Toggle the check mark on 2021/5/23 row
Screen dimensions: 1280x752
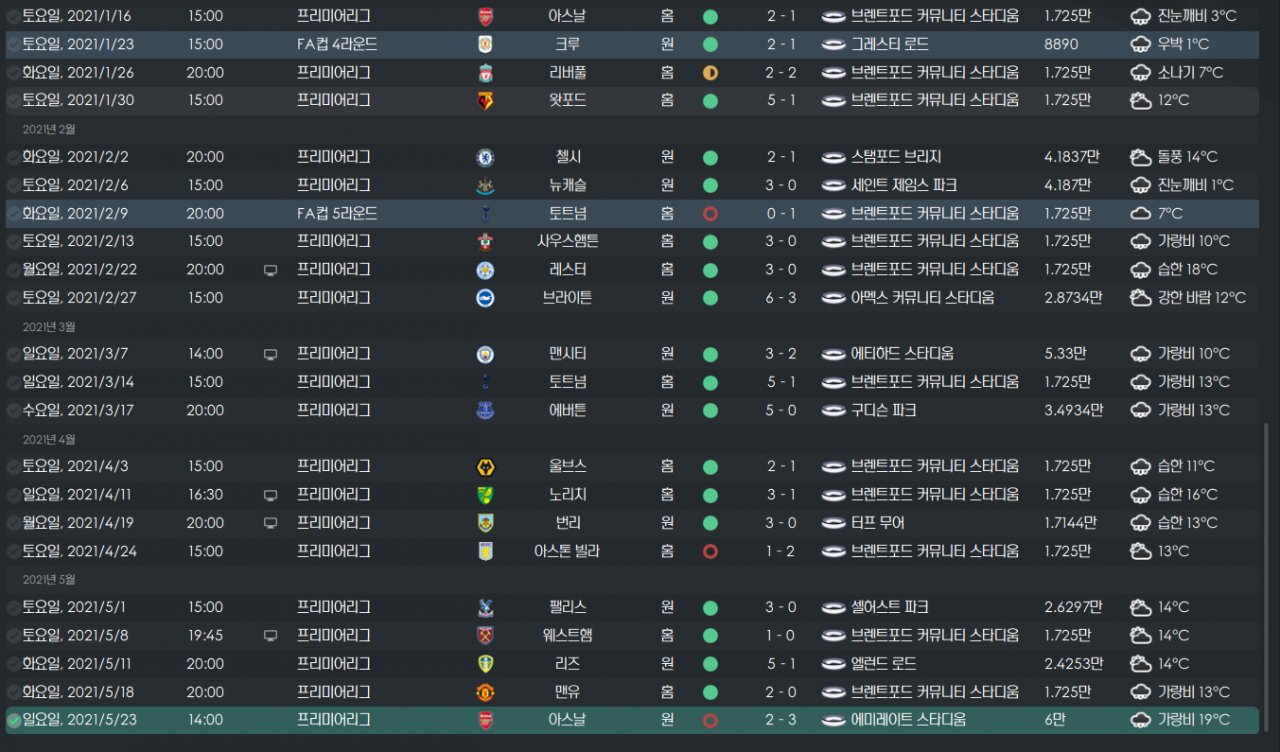point(14,720)
